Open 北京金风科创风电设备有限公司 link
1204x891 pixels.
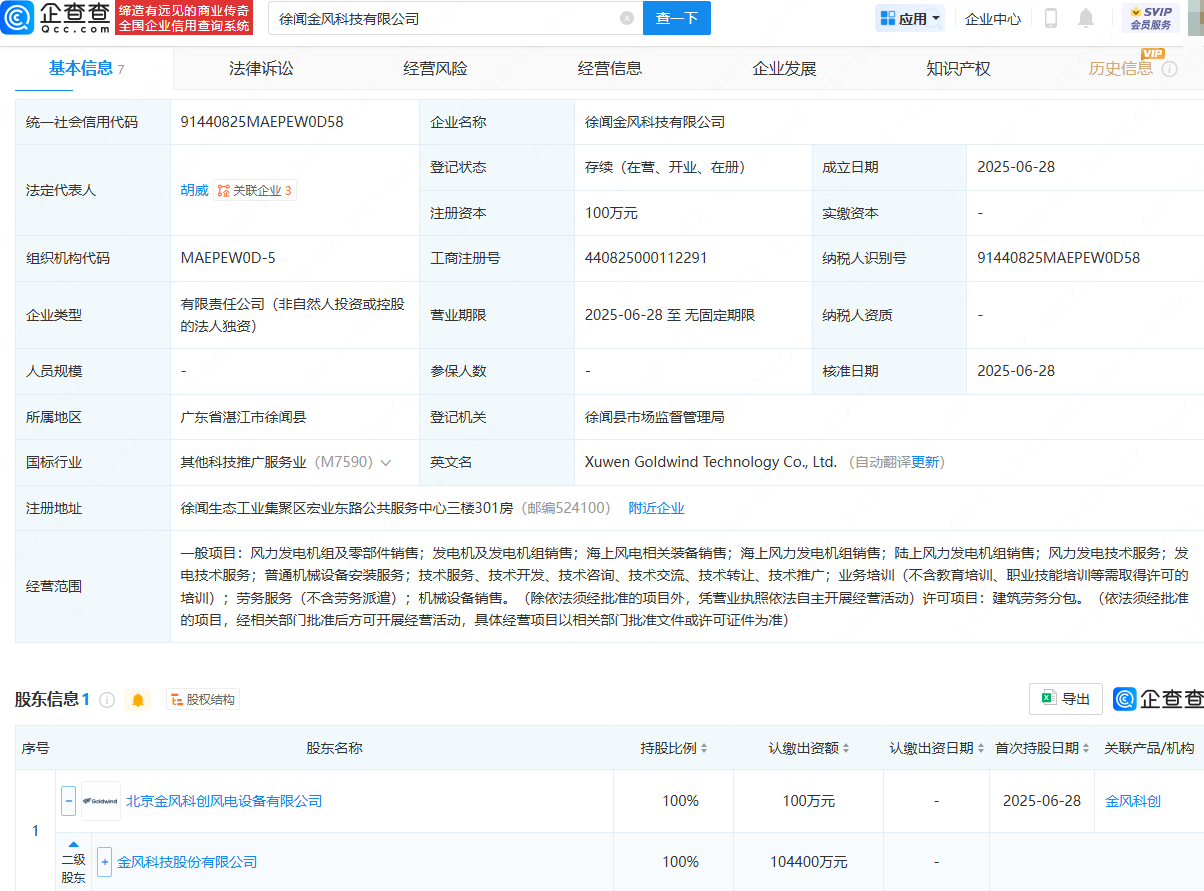pos(224,801)
